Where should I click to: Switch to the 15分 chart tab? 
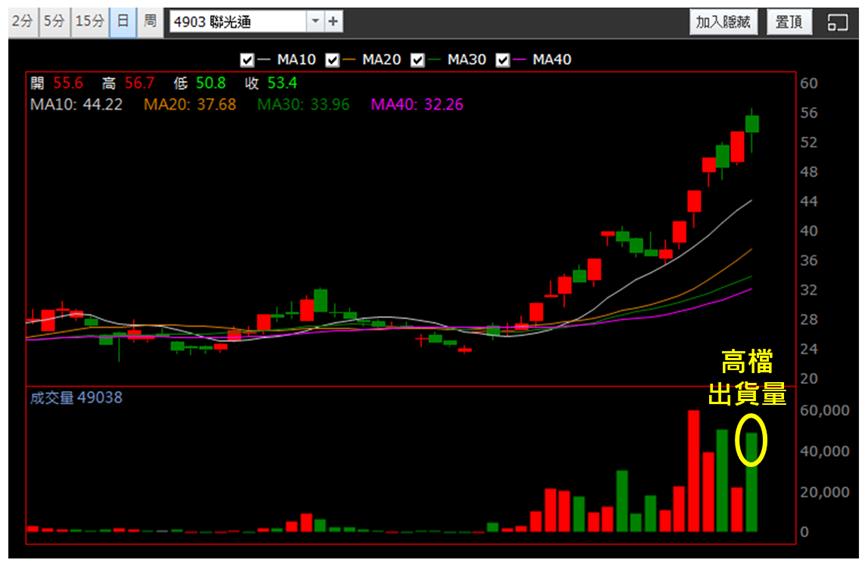pyautogui.click(x=90, y=22)
